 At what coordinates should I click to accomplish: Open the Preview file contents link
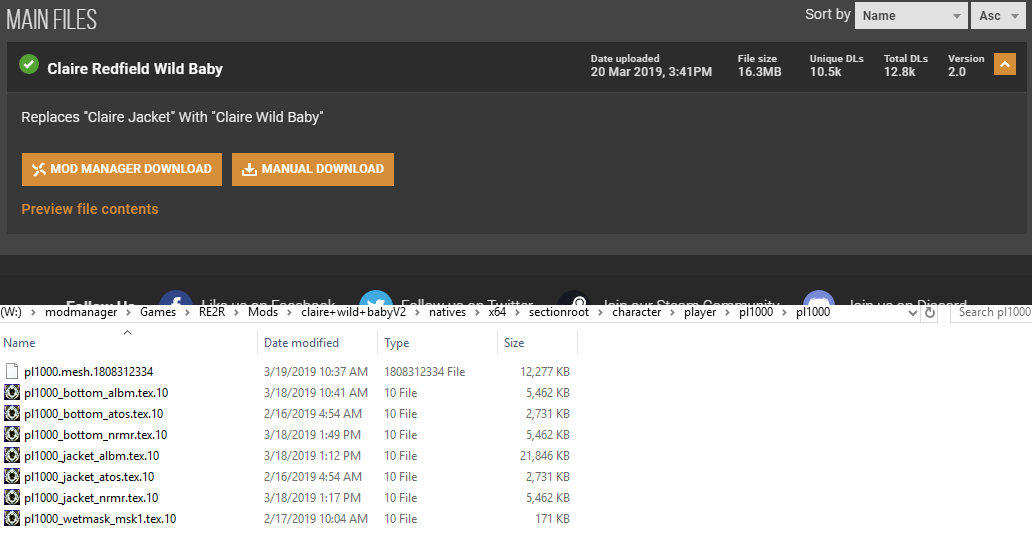click(x=90, y=209)
